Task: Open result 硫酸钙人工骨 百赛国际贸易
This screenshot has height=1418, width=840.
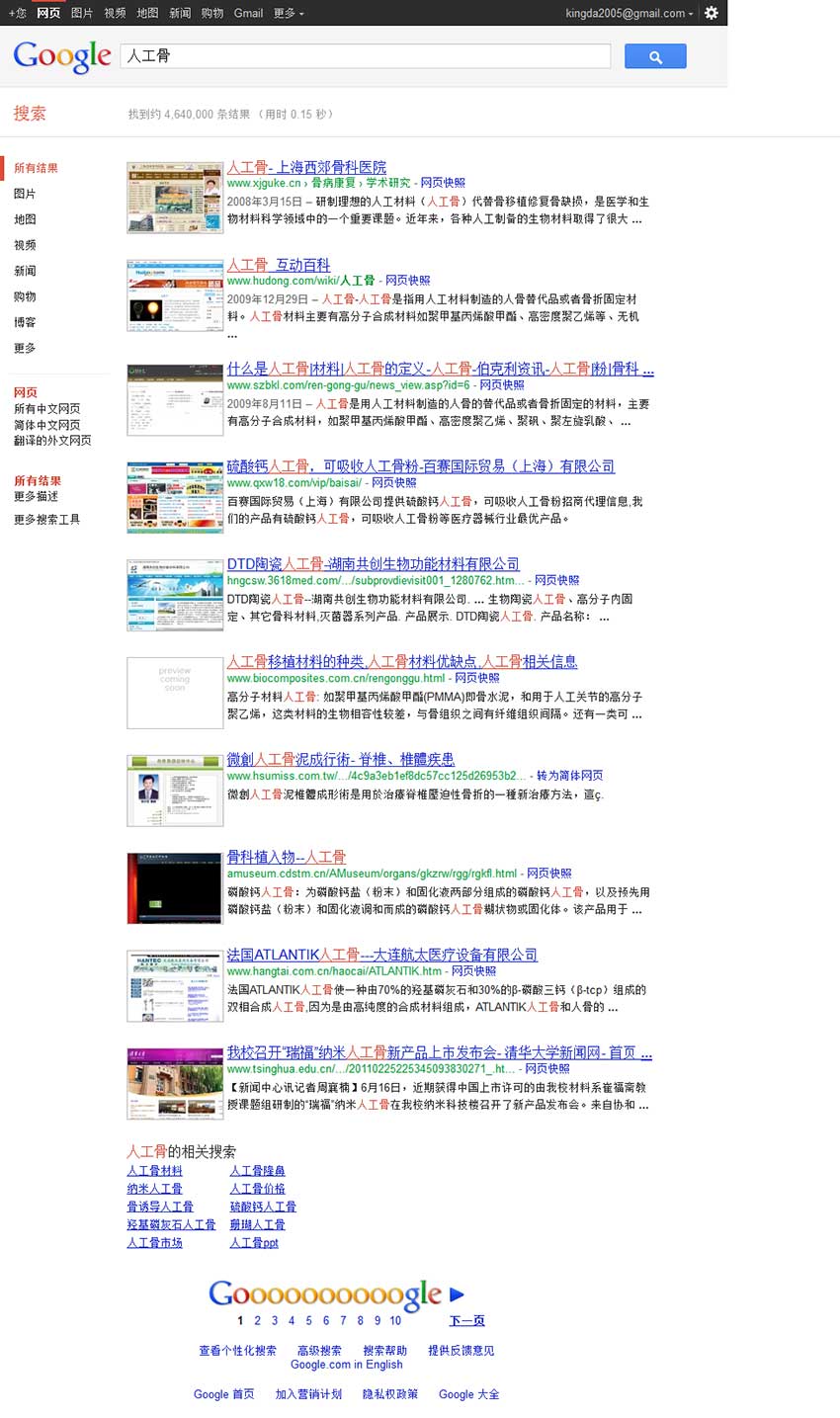Action: coord(421,465)
